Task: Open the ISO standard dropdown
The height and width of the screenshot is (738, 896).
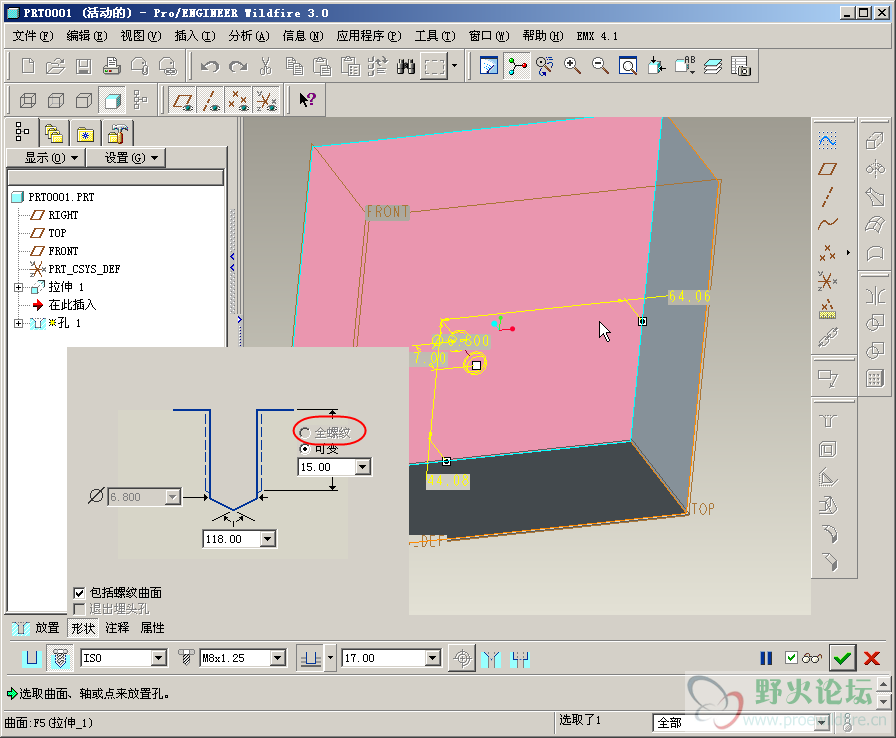Action: point(159,659)
